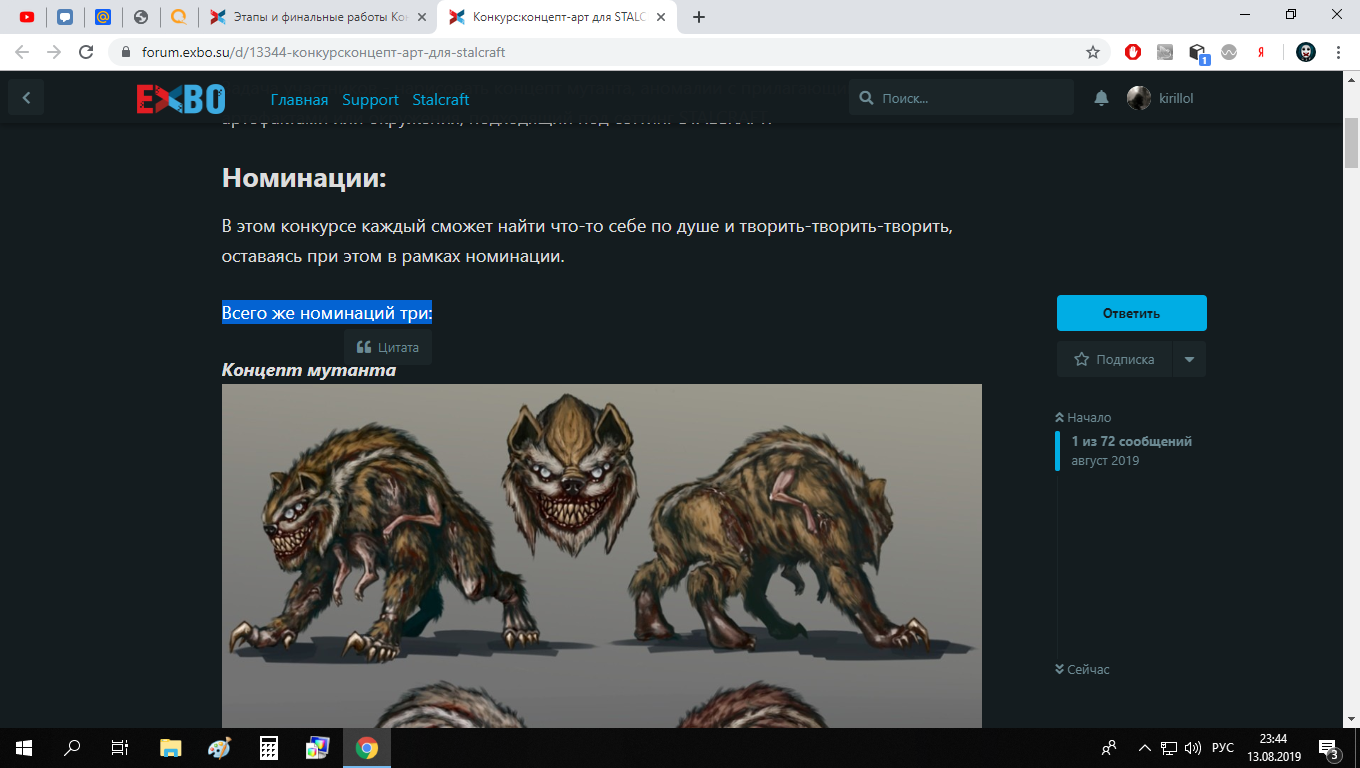Open the Chrome profile avatar
This screenshot has height=768, width=1360.
coord(1306,52)
